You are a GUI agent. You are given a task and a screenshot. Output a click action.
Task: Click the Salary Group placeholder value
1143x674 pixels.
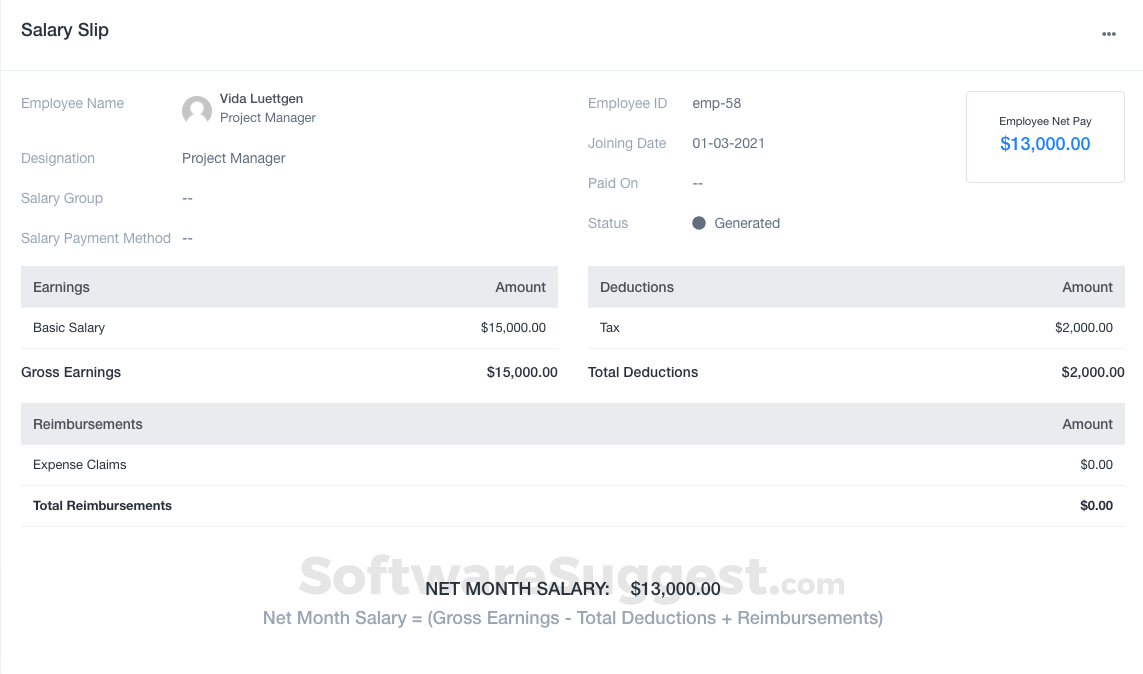pyautogui.click(x=187, y=198)
